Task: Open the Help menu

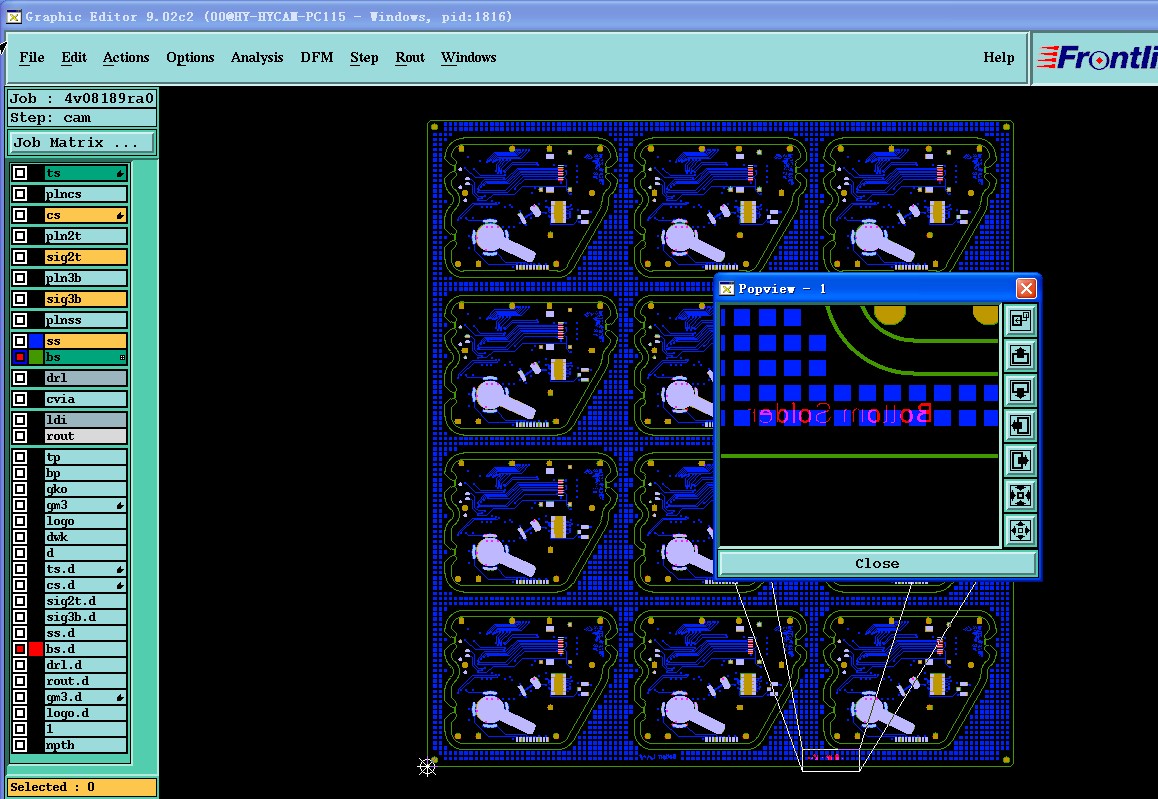Action: click(x=998, y=58)
